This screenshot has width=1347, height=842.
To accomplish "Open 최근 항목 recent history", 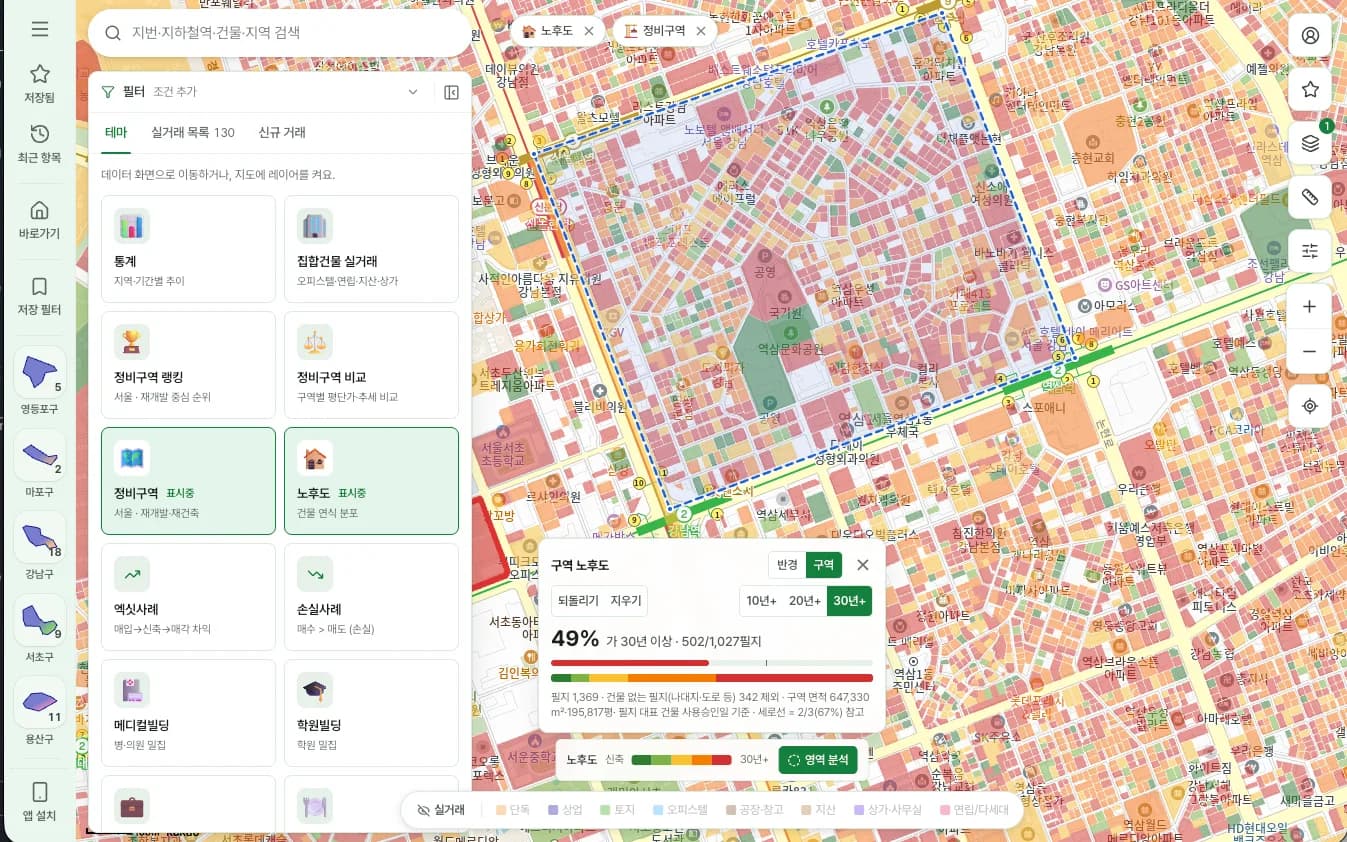I will pos(40,143).
